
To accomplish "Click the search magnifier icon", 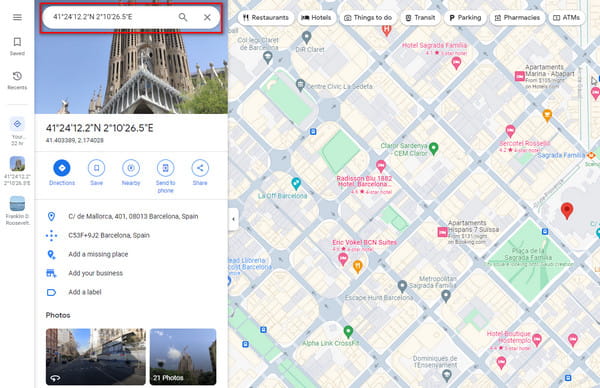I will 183,17.
